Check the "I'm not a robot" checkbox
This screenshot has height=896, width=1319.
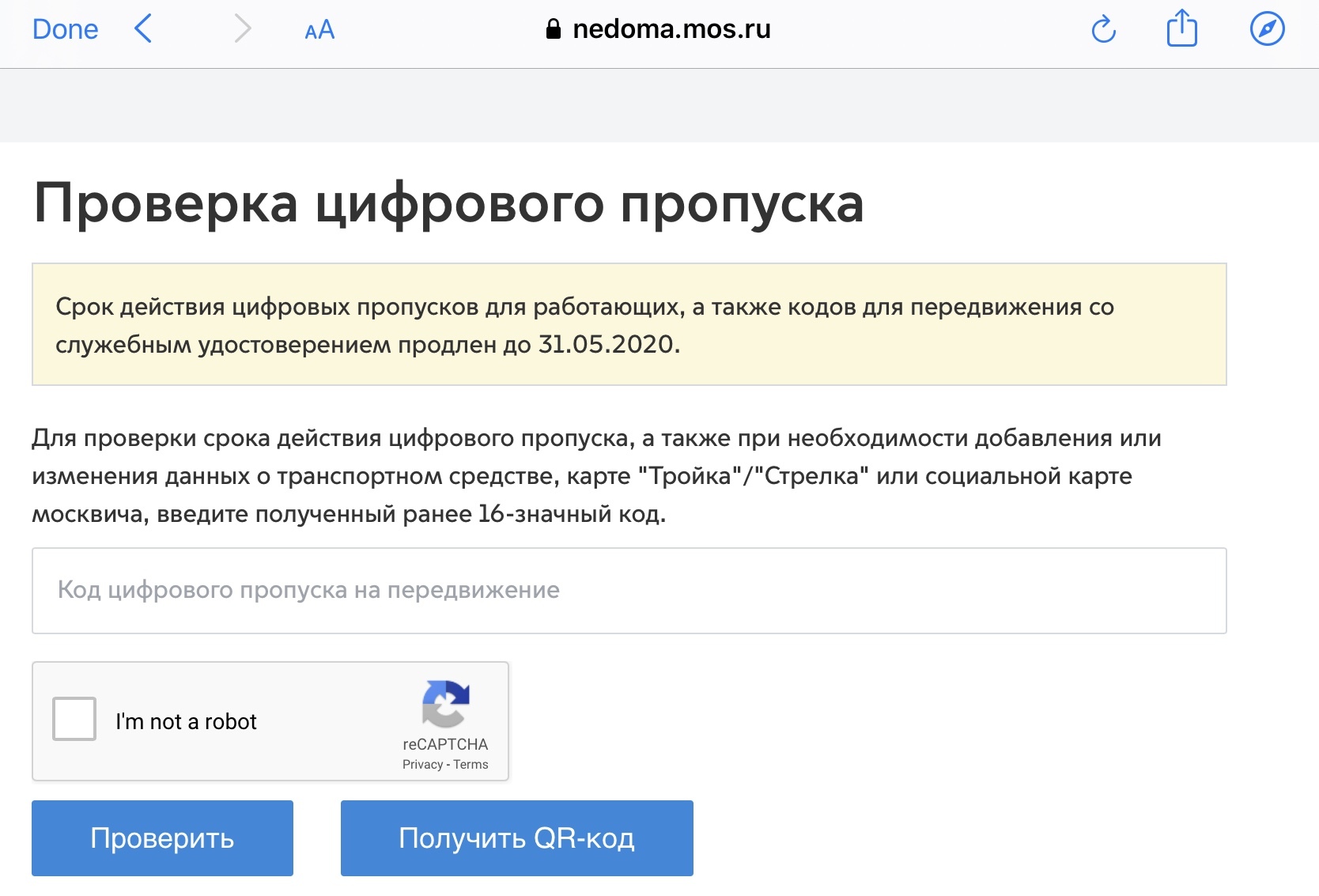74,719
